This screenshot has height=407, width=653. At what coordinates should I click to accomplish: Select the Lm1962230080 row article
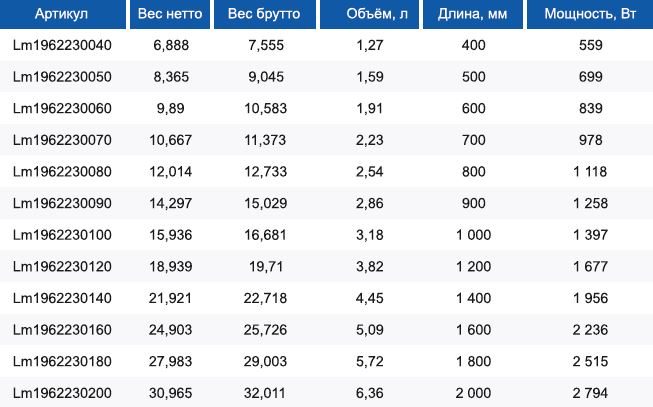pyautogui.click(x=62, y=172)
